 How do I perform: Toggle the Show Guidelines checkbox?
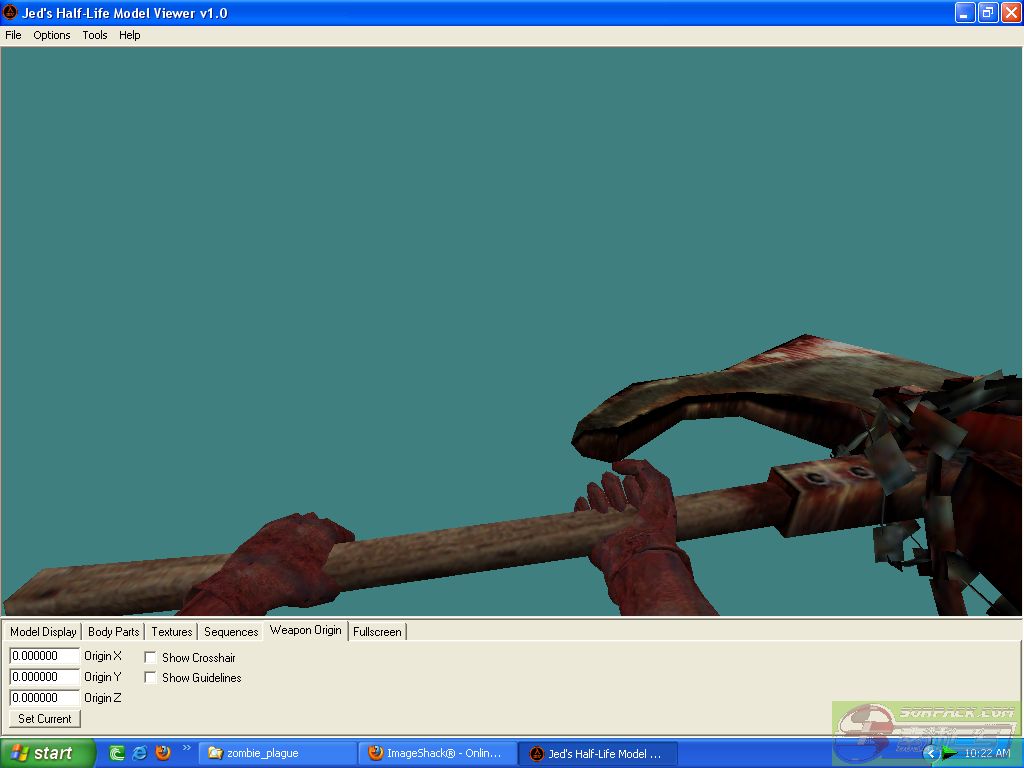151,678
